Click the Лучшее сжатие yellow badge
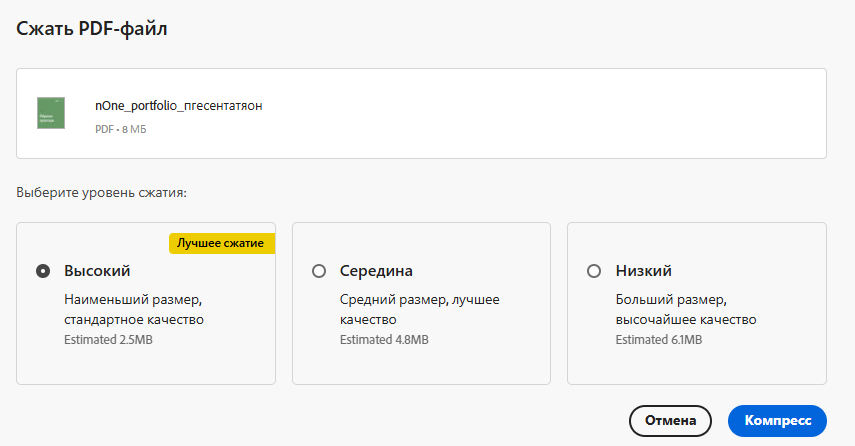The height and width of the screenshot is (446, 855). 221,243
